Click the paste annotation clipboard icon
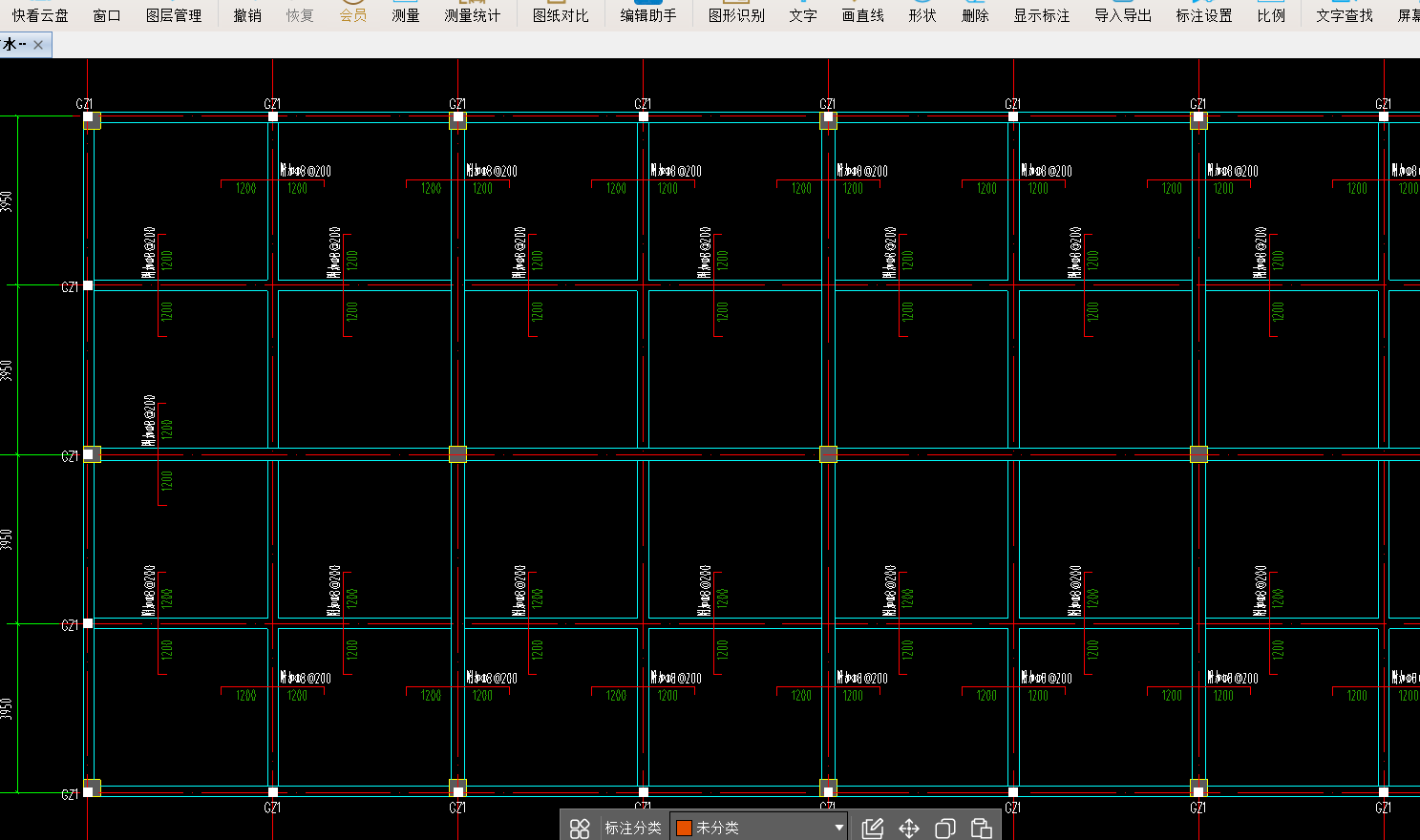 [x=982, y=828]
